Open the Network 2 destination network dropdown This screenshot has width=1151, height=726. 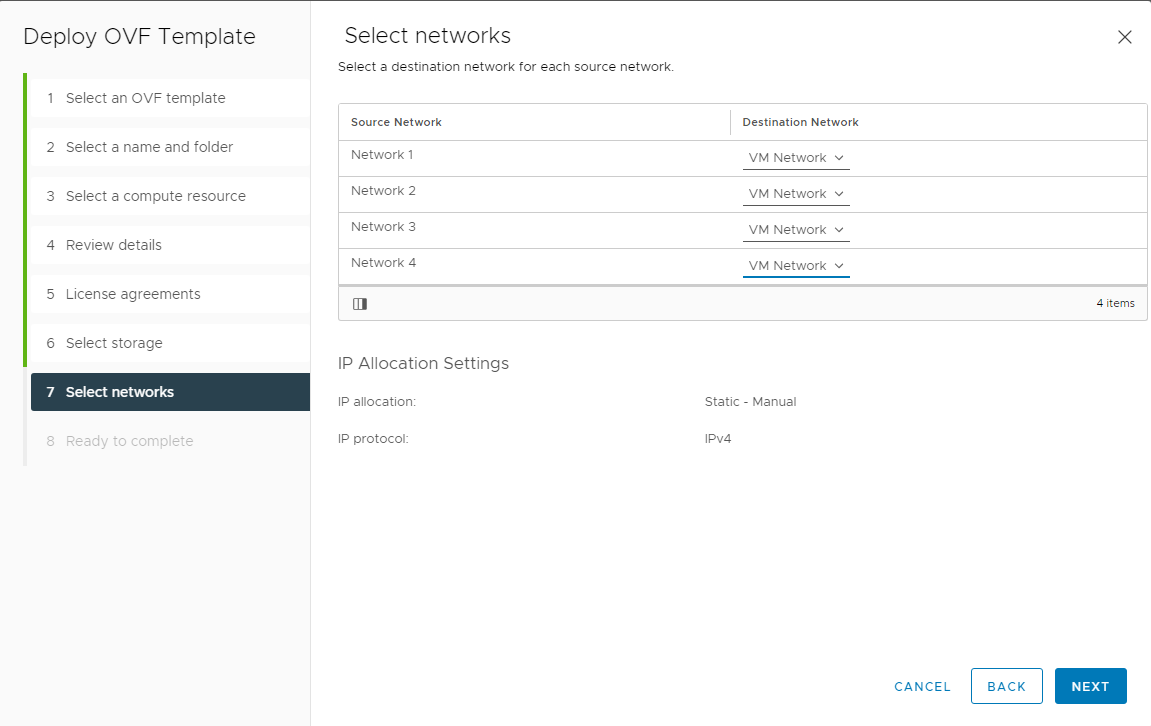pyautogui.click(x=796, y=193)
